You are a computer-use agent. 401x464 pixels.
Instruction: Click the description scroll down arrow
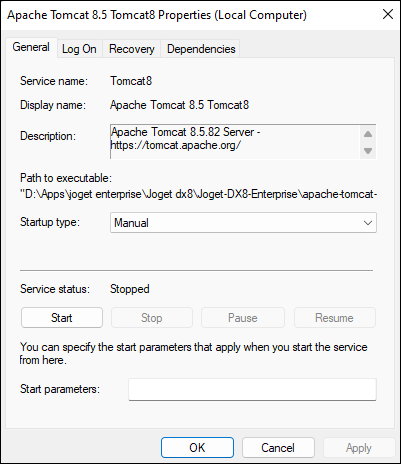(x=368, y=151)
